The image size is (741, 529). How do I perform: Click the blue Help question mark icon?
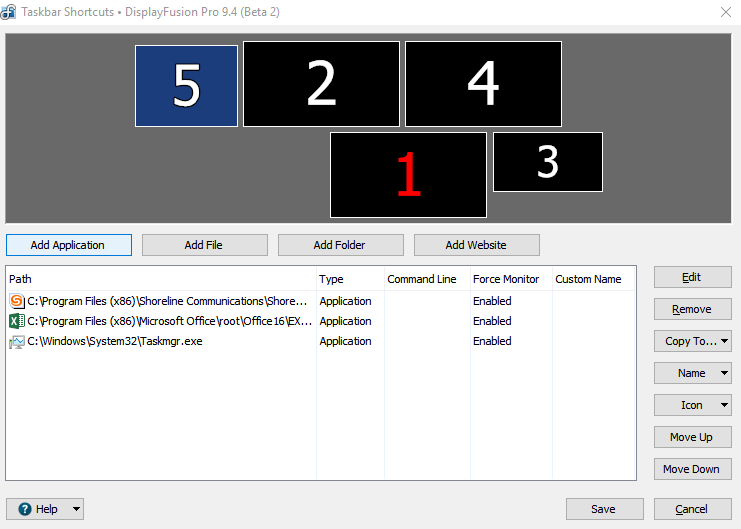[25, 509]
